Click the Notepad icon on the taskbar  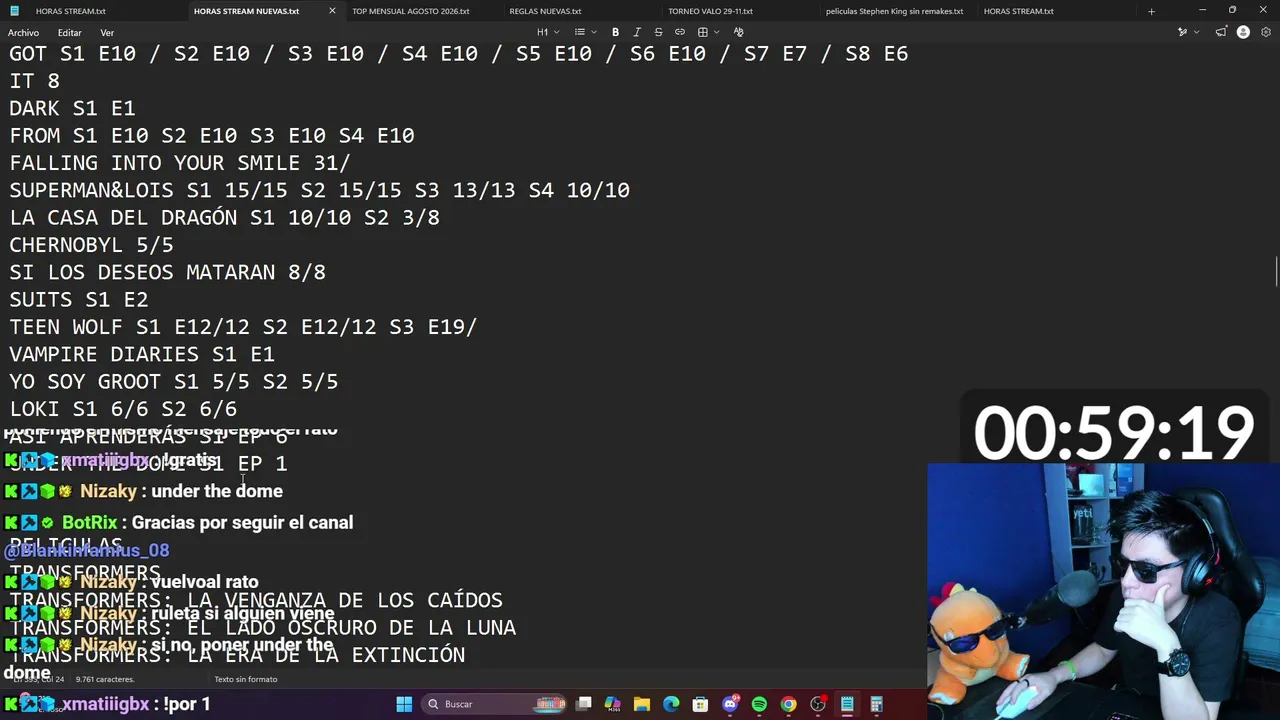[847, 704]
